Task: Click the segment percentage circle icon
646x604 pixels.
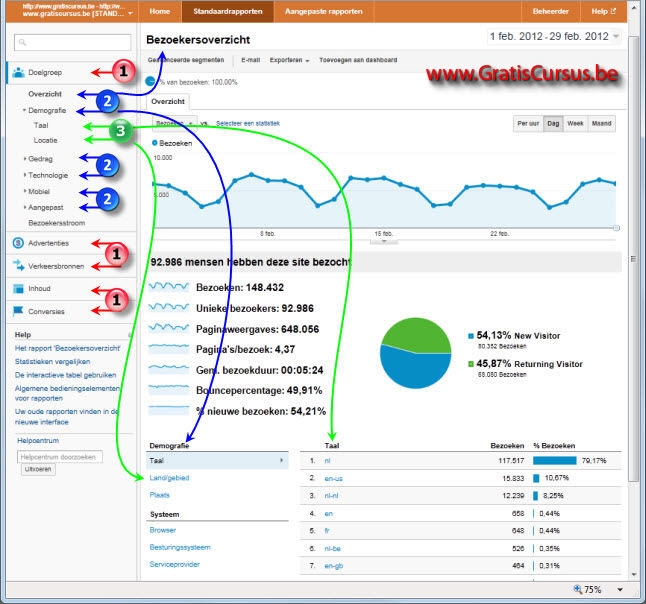Action: point(150,81)
